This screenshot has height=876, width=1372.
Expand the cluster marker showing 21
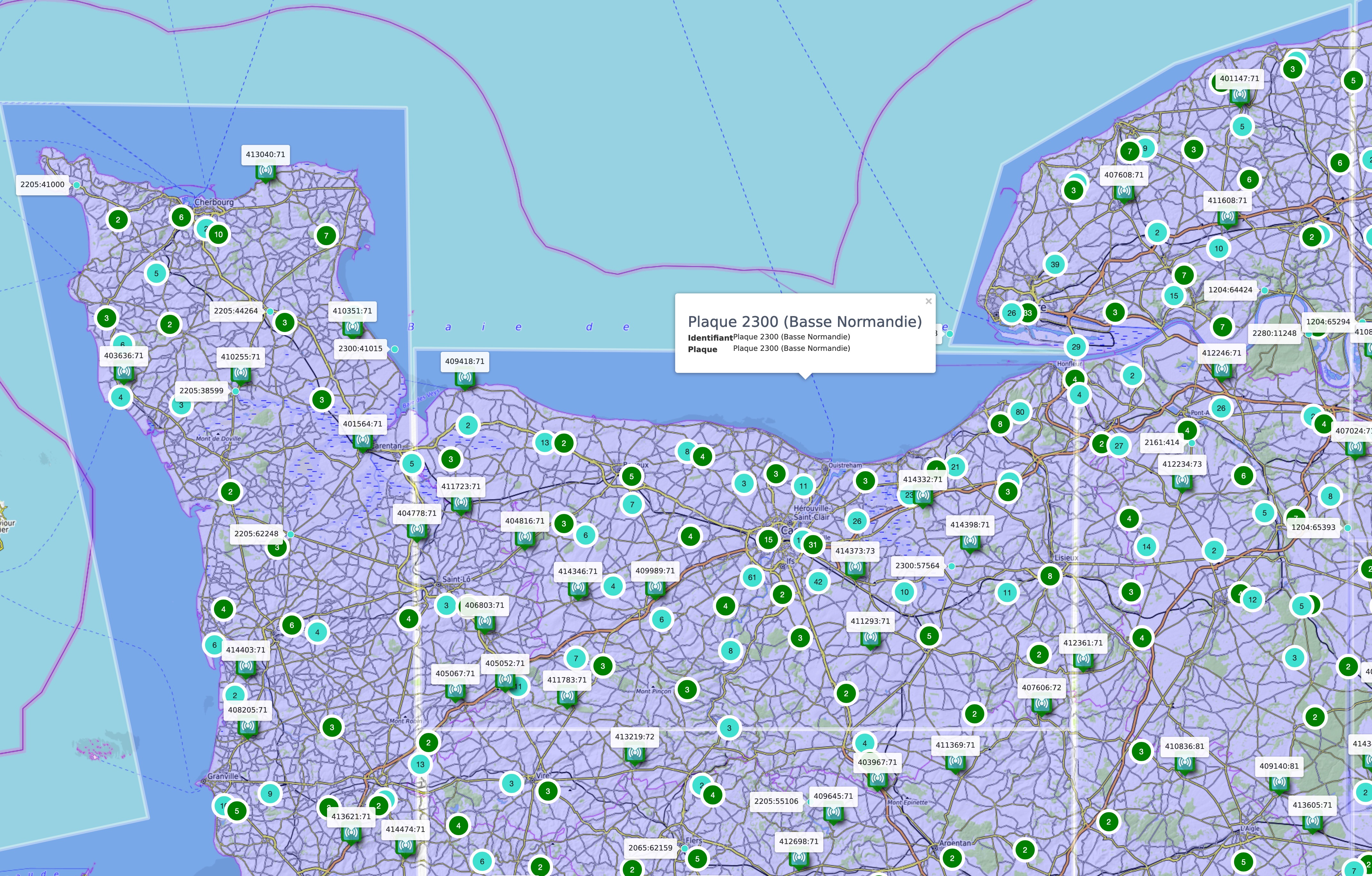[956, 467]
